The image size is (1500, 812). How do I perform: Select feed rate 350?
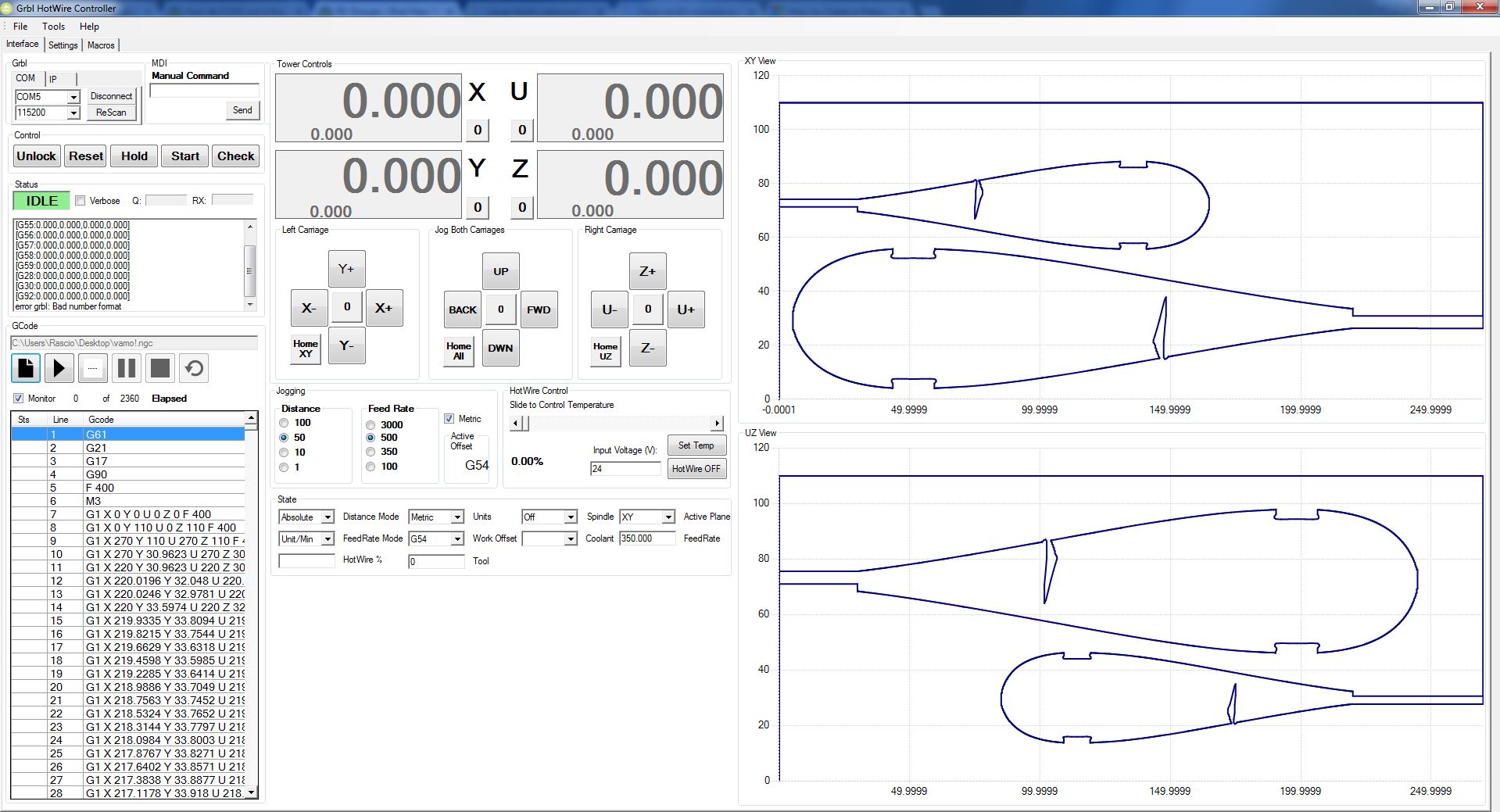pos(371,452)
